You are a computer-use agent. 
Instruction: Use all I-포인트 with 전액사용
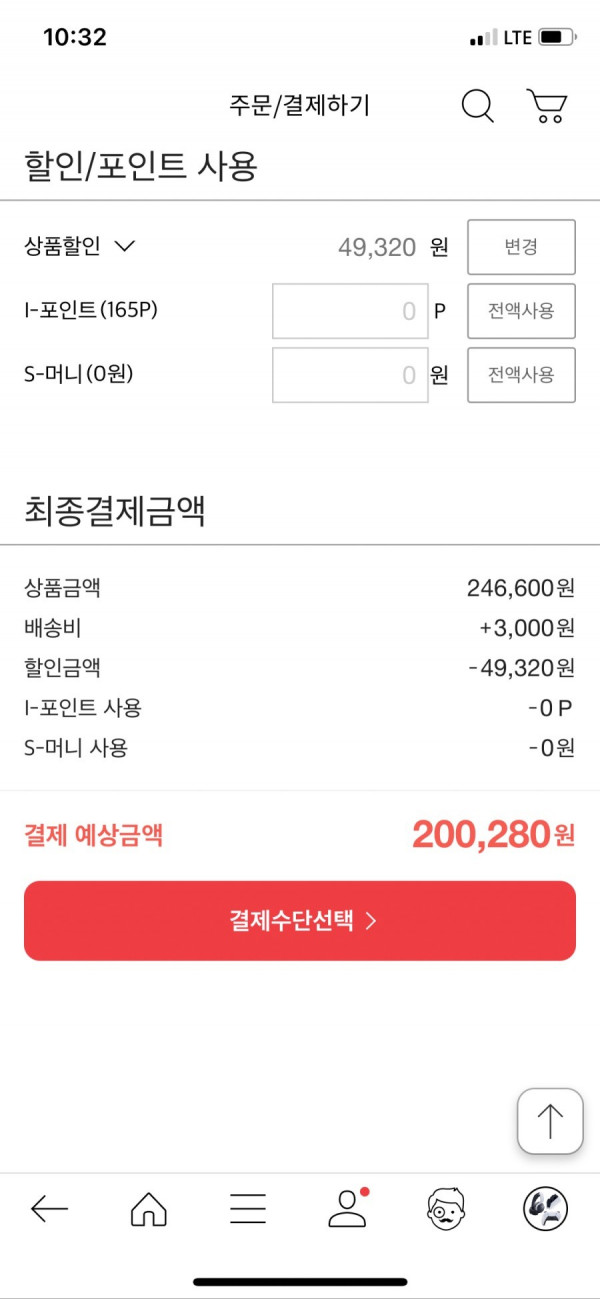[521, 311]
